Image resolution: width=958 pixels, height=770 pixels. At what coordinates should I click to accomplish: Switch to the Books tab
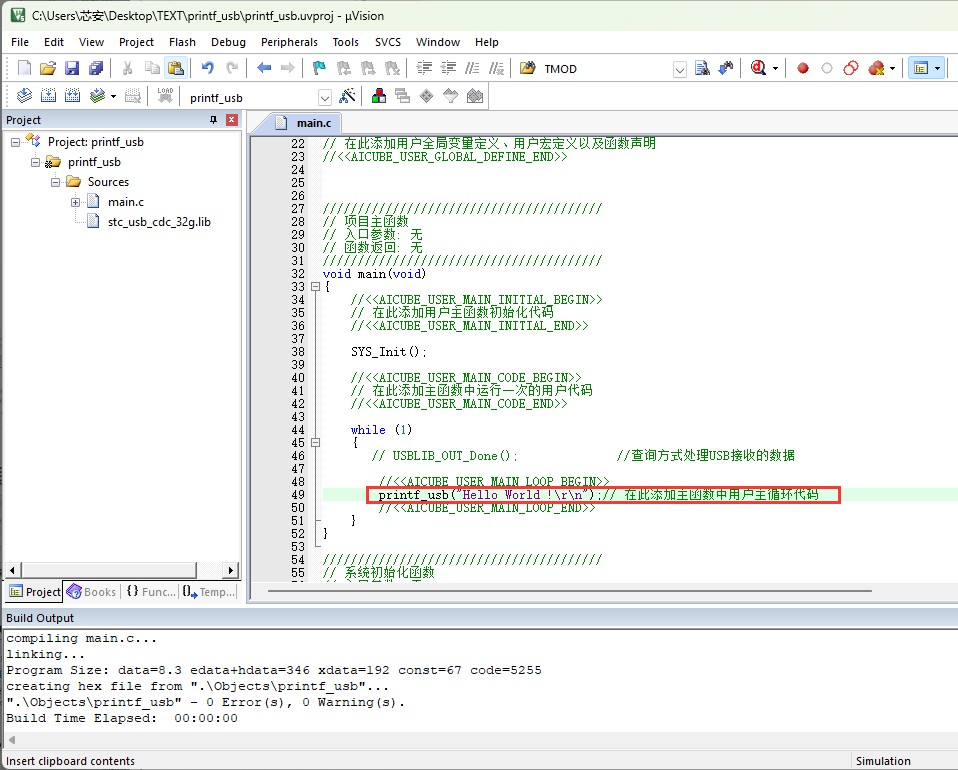[x=92, y=592]
